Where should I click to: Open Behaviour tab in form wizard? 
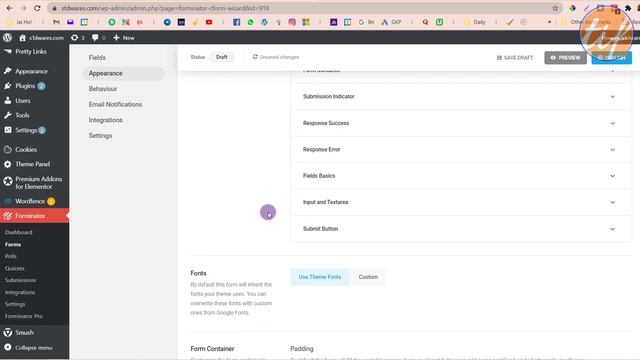[x=103, y=89]
